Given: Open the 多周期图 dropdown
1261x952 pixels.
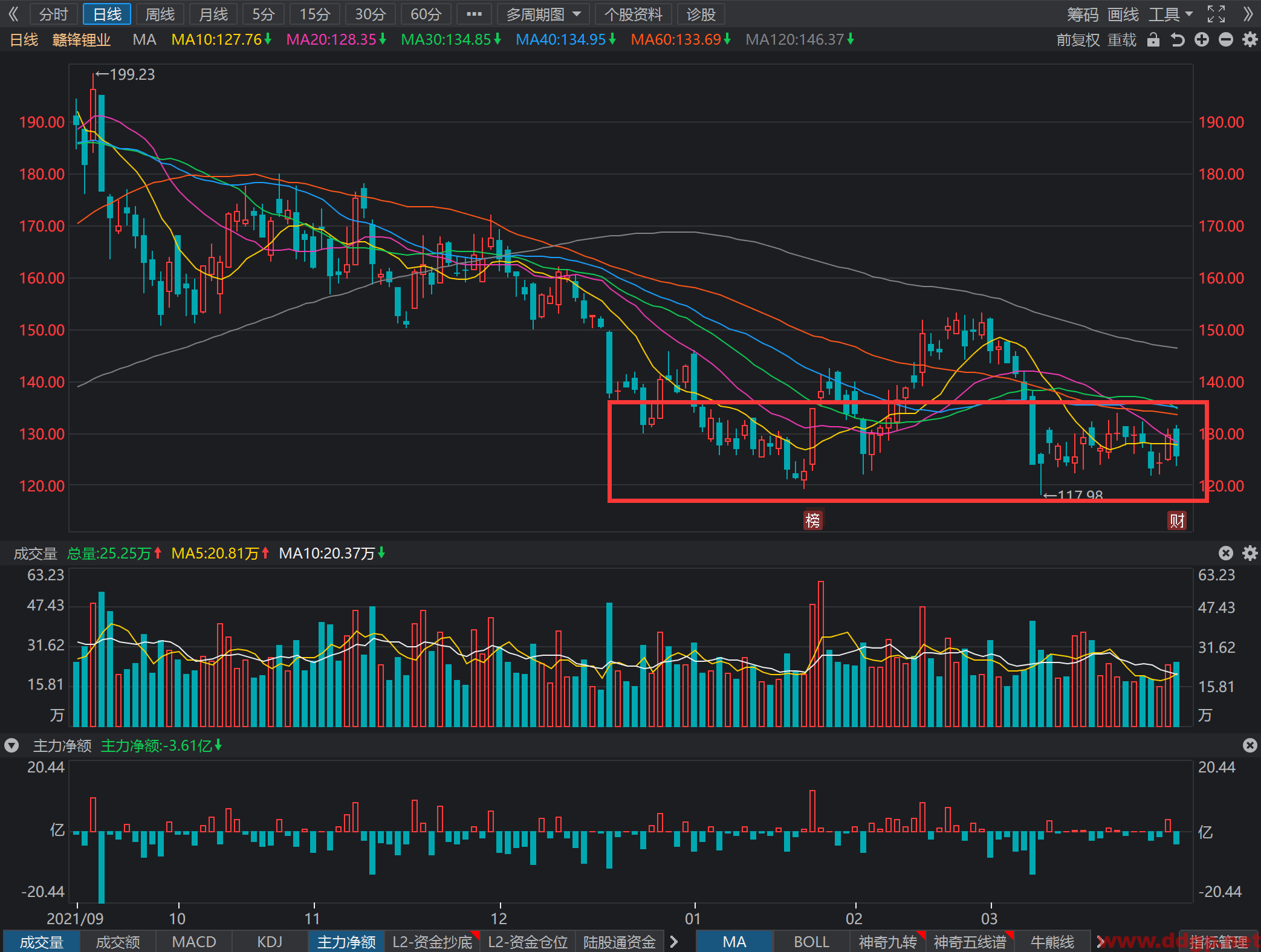Looking at the screenshot, I should (543, 14).
